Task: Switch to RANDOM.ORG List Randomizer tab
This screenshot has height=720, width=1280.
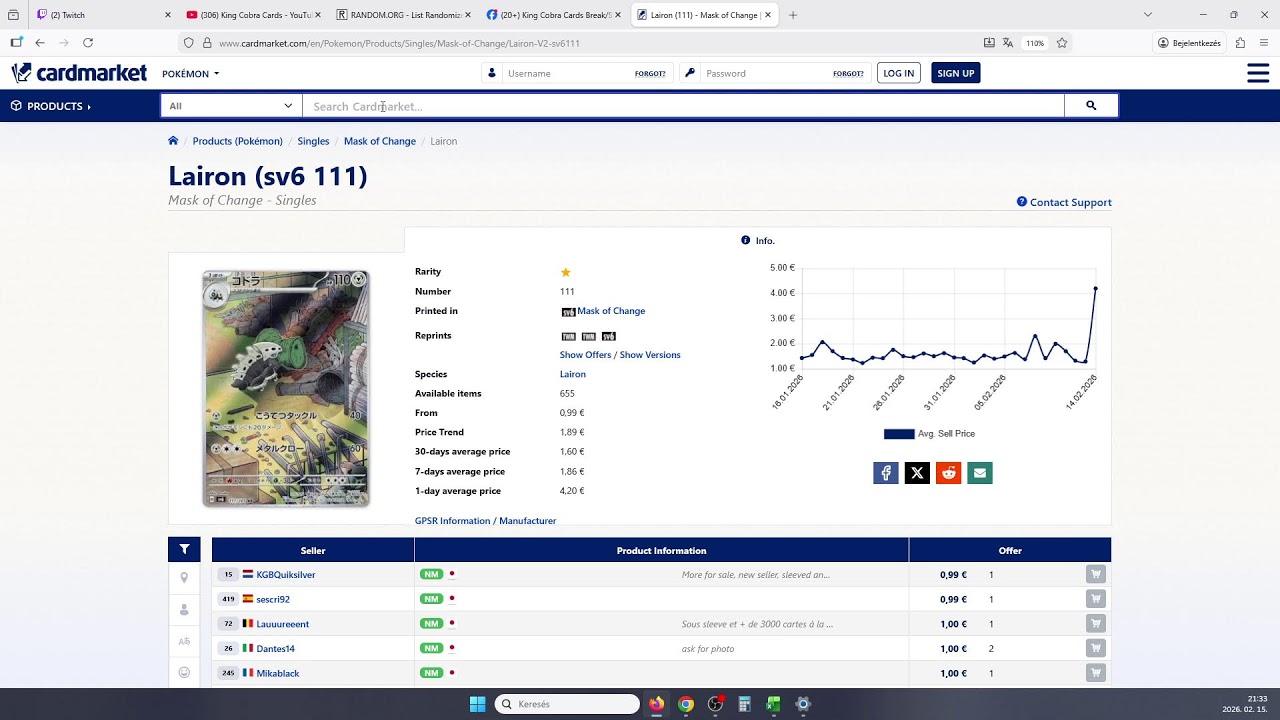Action: click(x=404, y=15)
